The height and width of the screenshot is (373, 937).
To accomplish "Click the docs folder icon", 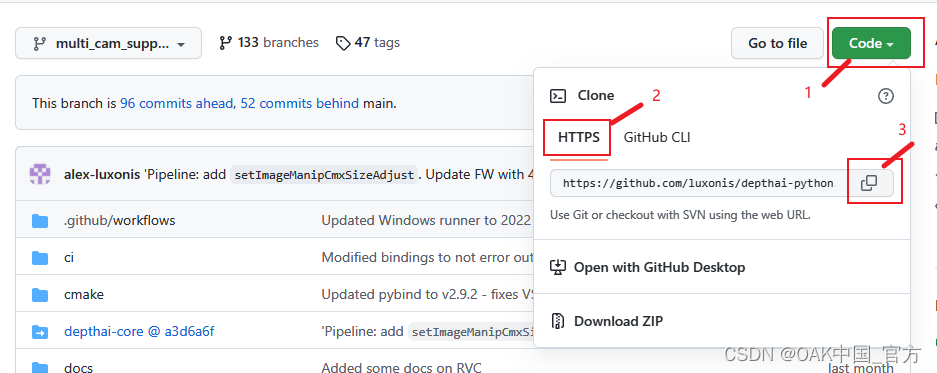I will tap(40, 368).
